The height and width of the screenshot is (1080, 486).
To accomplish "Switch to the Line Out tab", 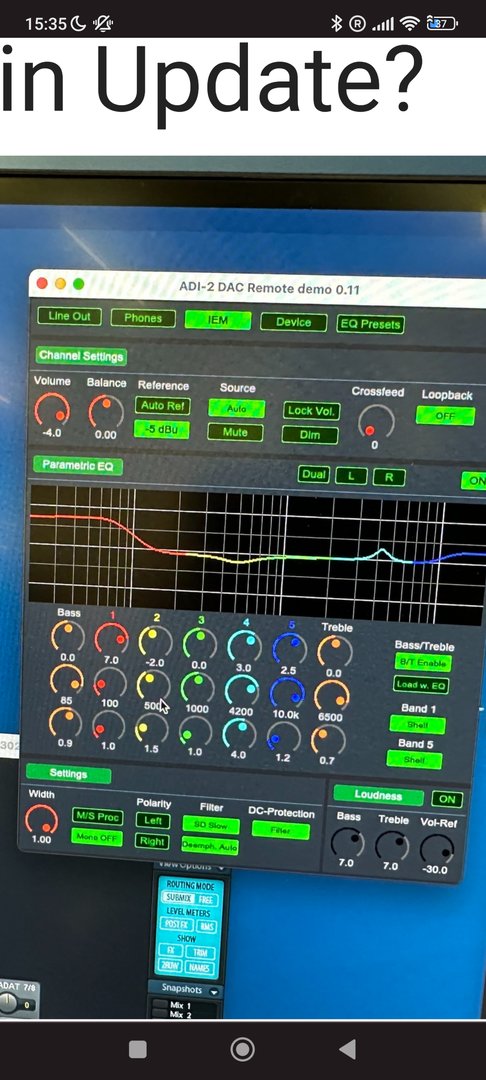I will click(x=70, y=316).
